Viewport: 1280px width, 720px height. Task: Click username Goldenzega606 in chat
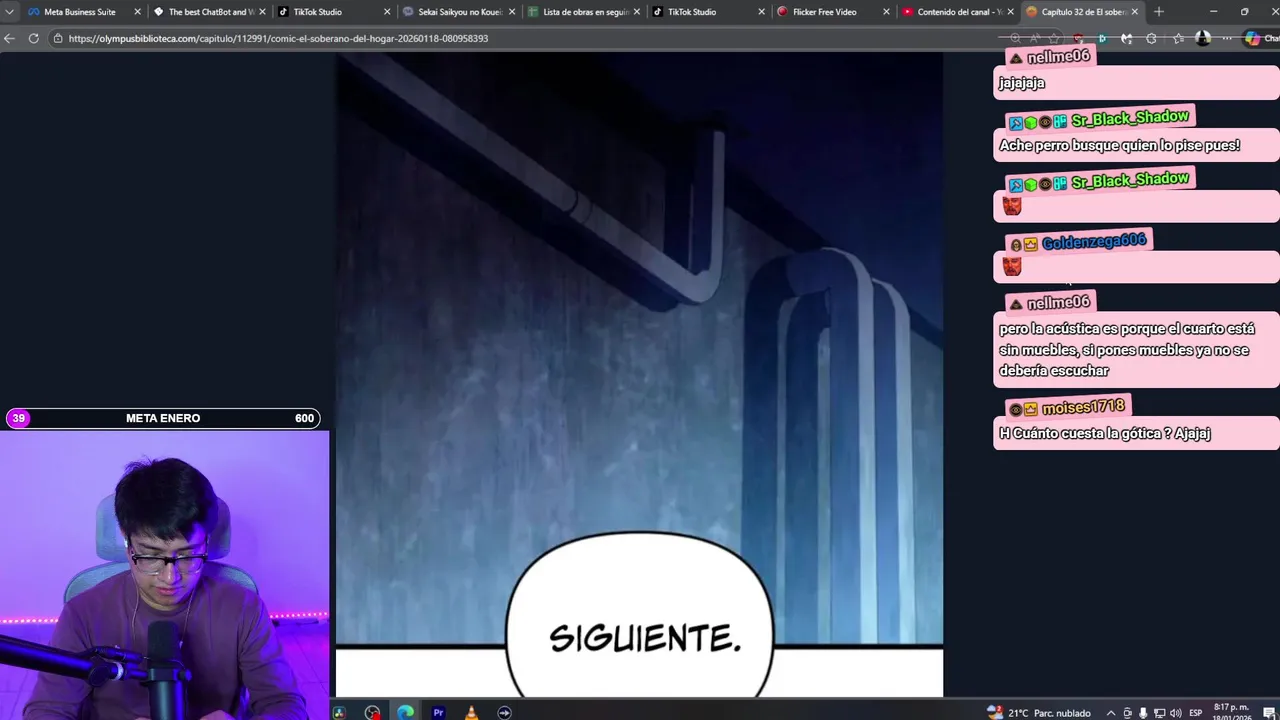[x=1094, y=242]
